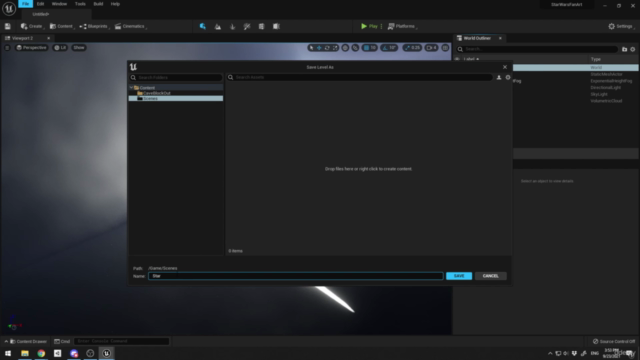The image size is (640, 360).
Task: Choose the viewport Translate gizmo tool
Action: click(319, 48)
